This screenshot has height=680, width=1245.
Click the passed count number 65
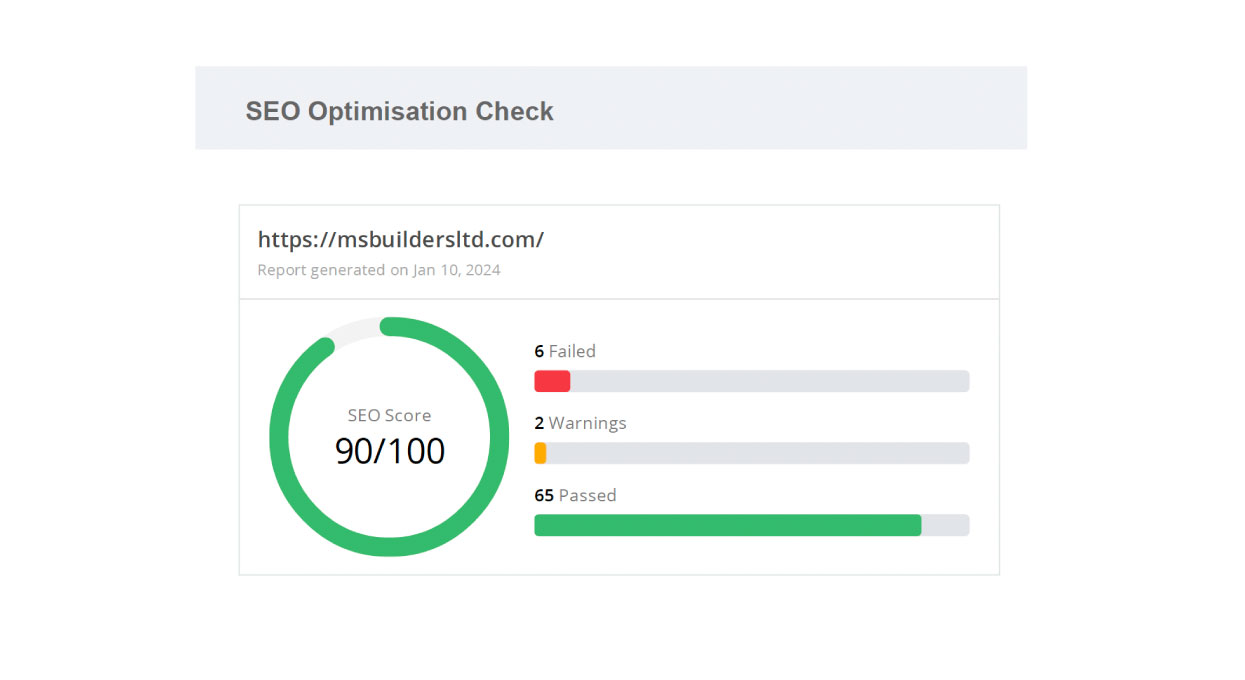click(544, 495)
